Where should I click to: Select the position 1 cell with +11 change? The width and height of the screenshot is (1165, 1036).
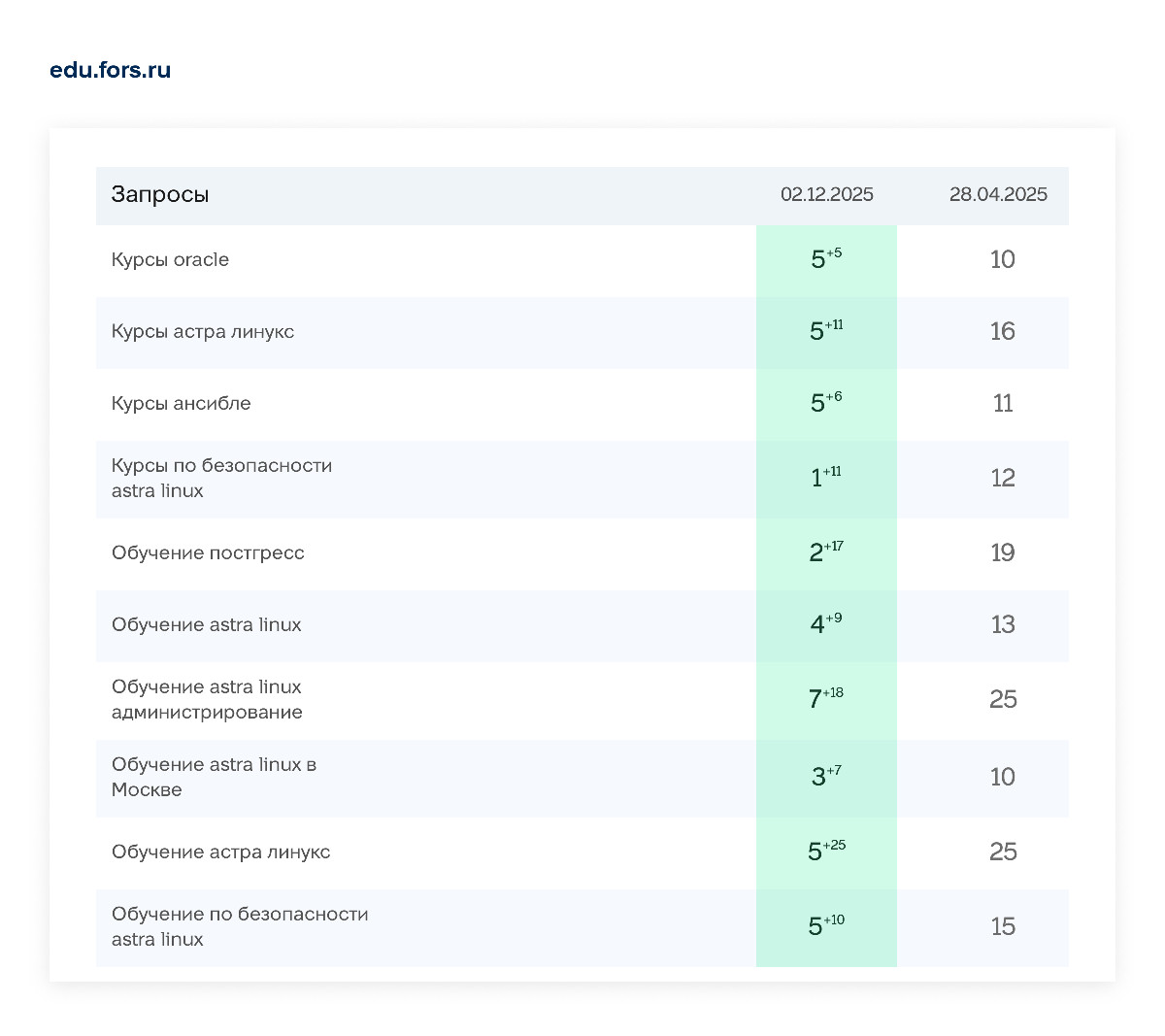(x=826, y=478)
